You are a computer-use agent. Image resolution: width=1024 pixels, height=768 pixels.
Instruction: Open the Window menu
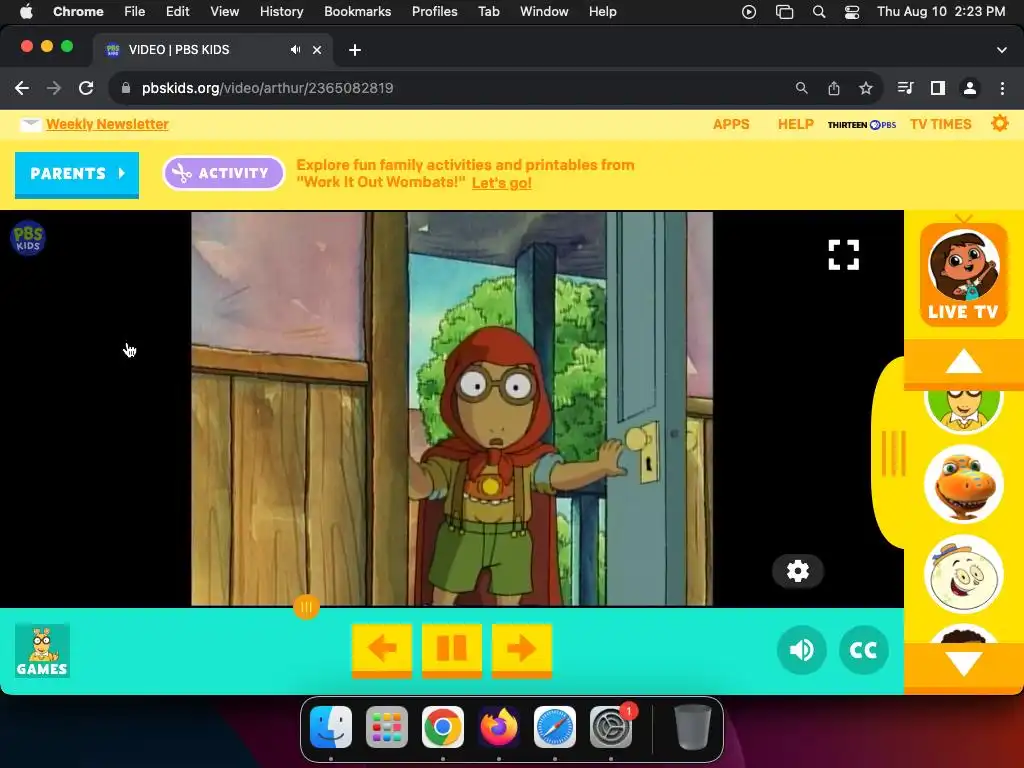click(543, 11)
